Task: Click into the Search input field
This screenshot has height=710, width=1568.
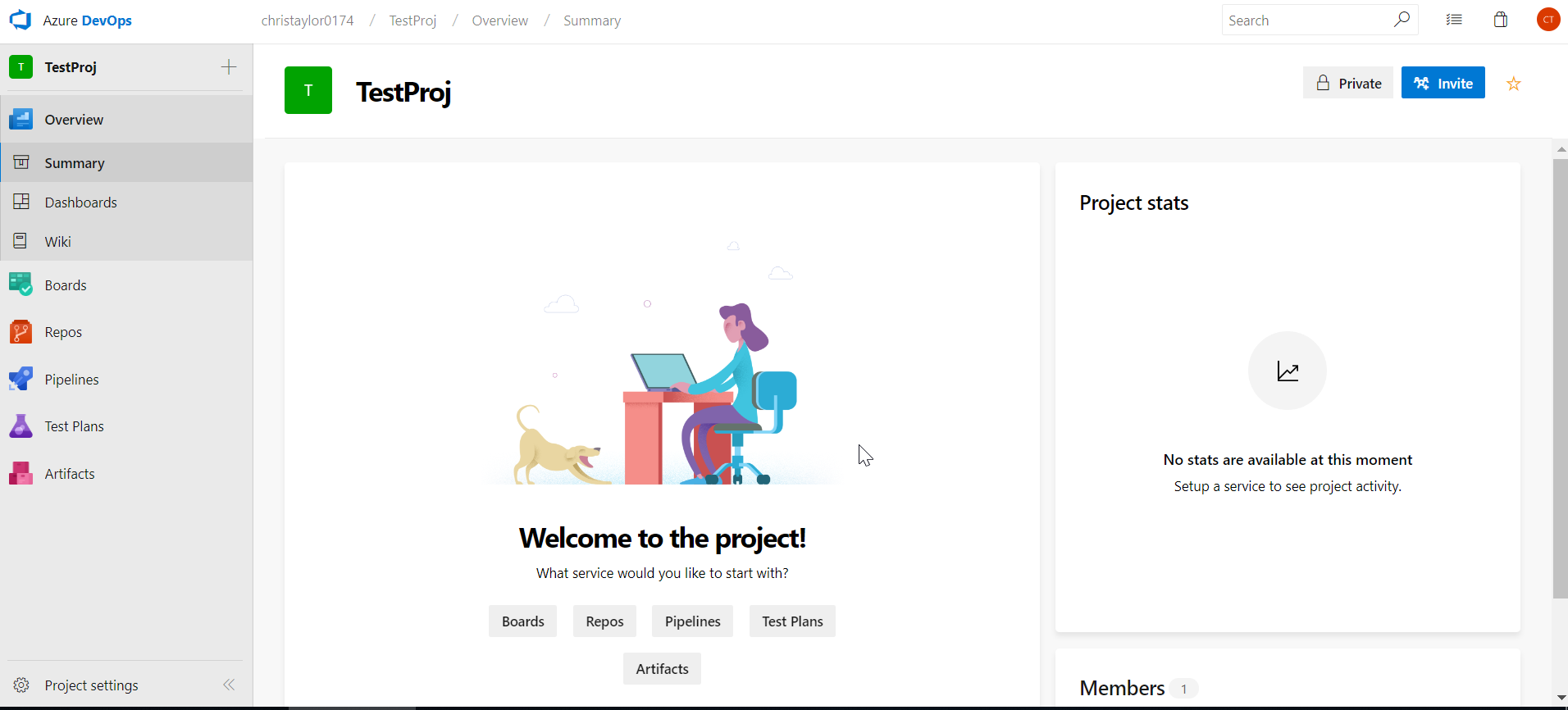Action: tap(1304, 20)
